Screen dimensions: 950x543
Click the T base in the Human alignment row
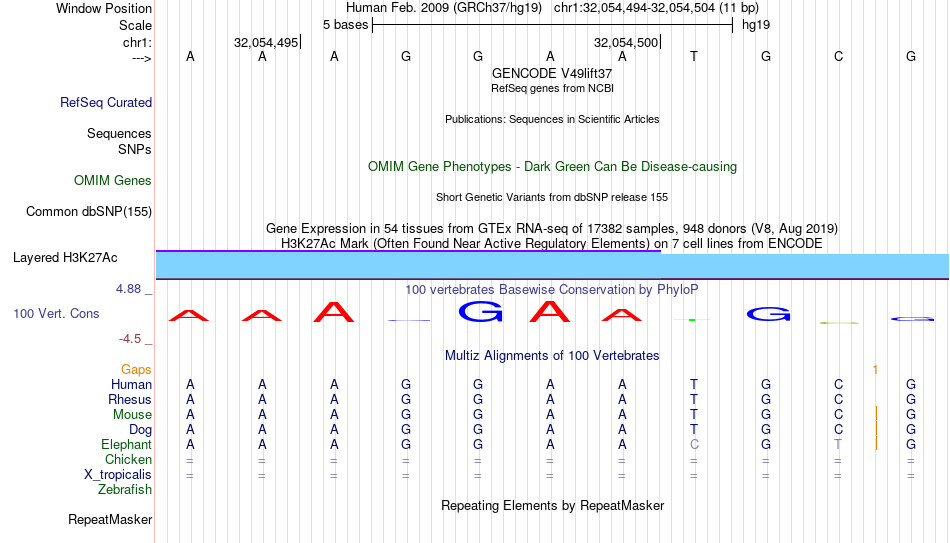click(694, 384)
